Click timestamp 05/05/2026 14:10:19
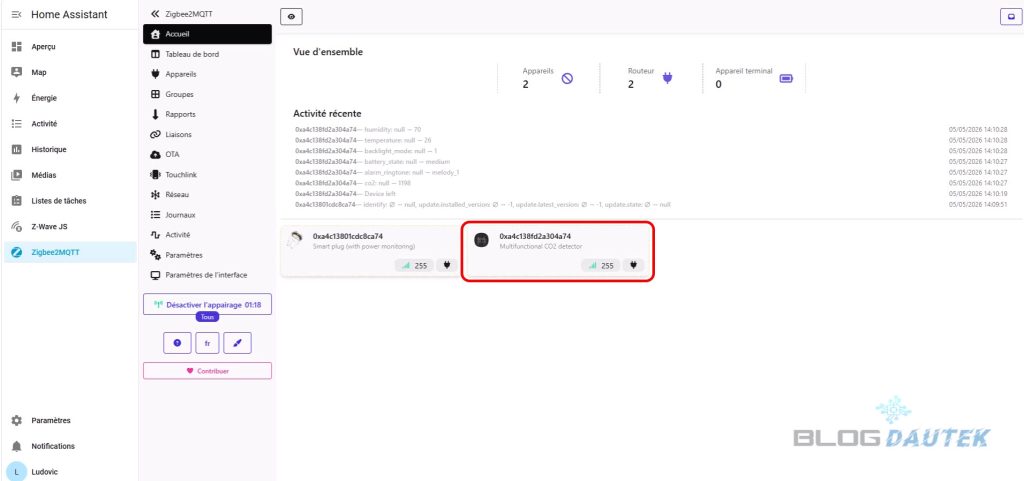Screen dimensions: 1024x481 point(978,193)
